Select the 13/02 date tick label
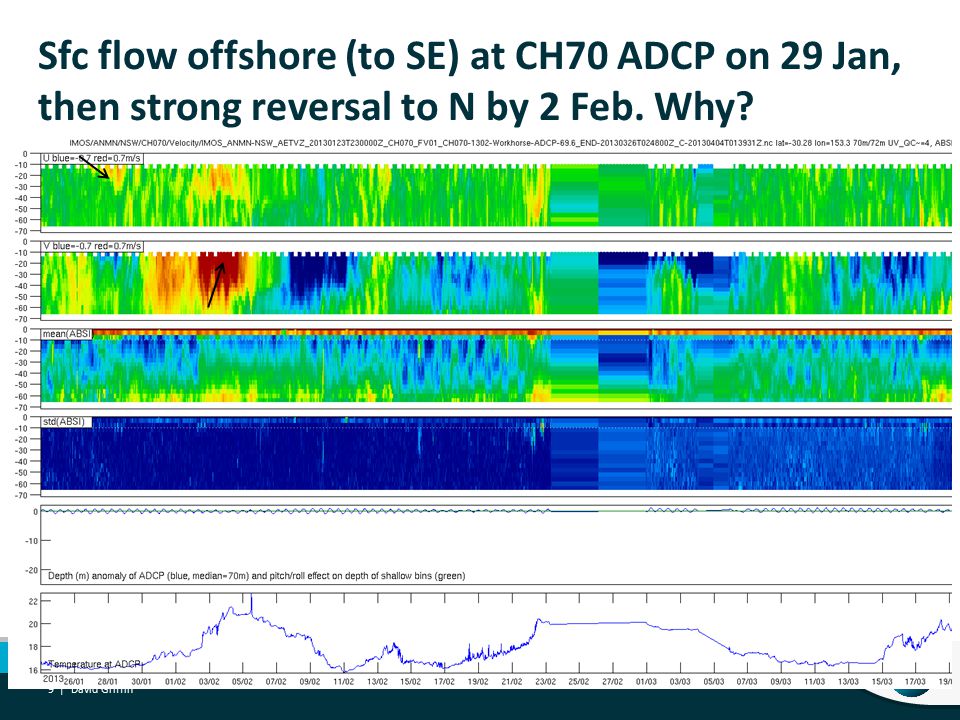Screen dimensions: 960x720 pyautogui.click(x=377, y=681)
